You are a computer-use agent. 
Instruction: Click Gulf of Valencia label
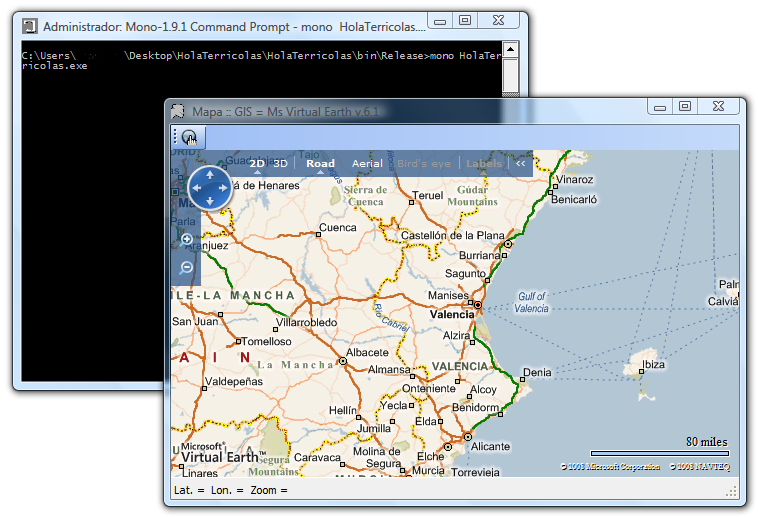[531, 302]
